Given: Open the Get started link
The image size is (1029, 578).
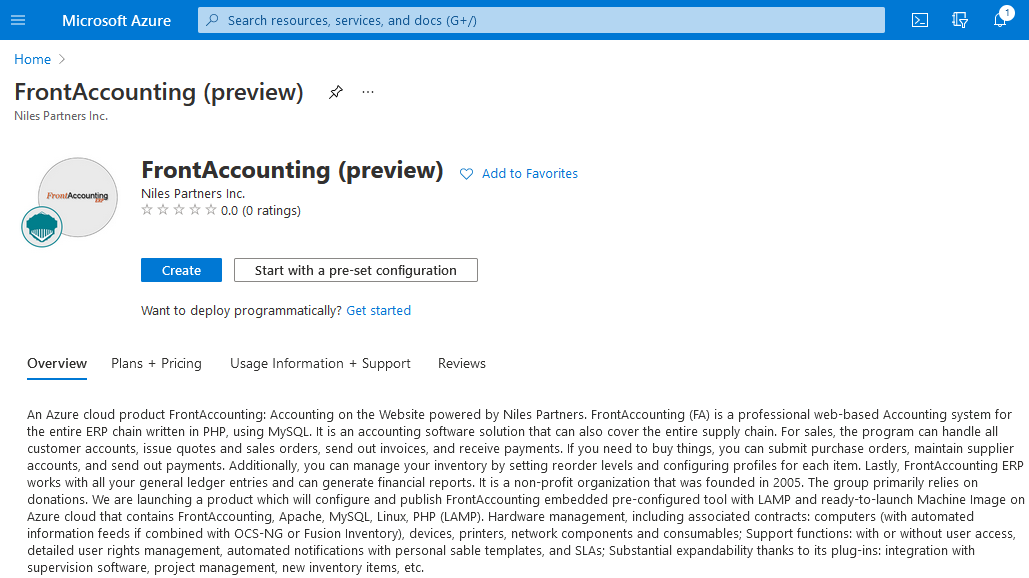Looking at the screenshot, I should click(378, 311).
